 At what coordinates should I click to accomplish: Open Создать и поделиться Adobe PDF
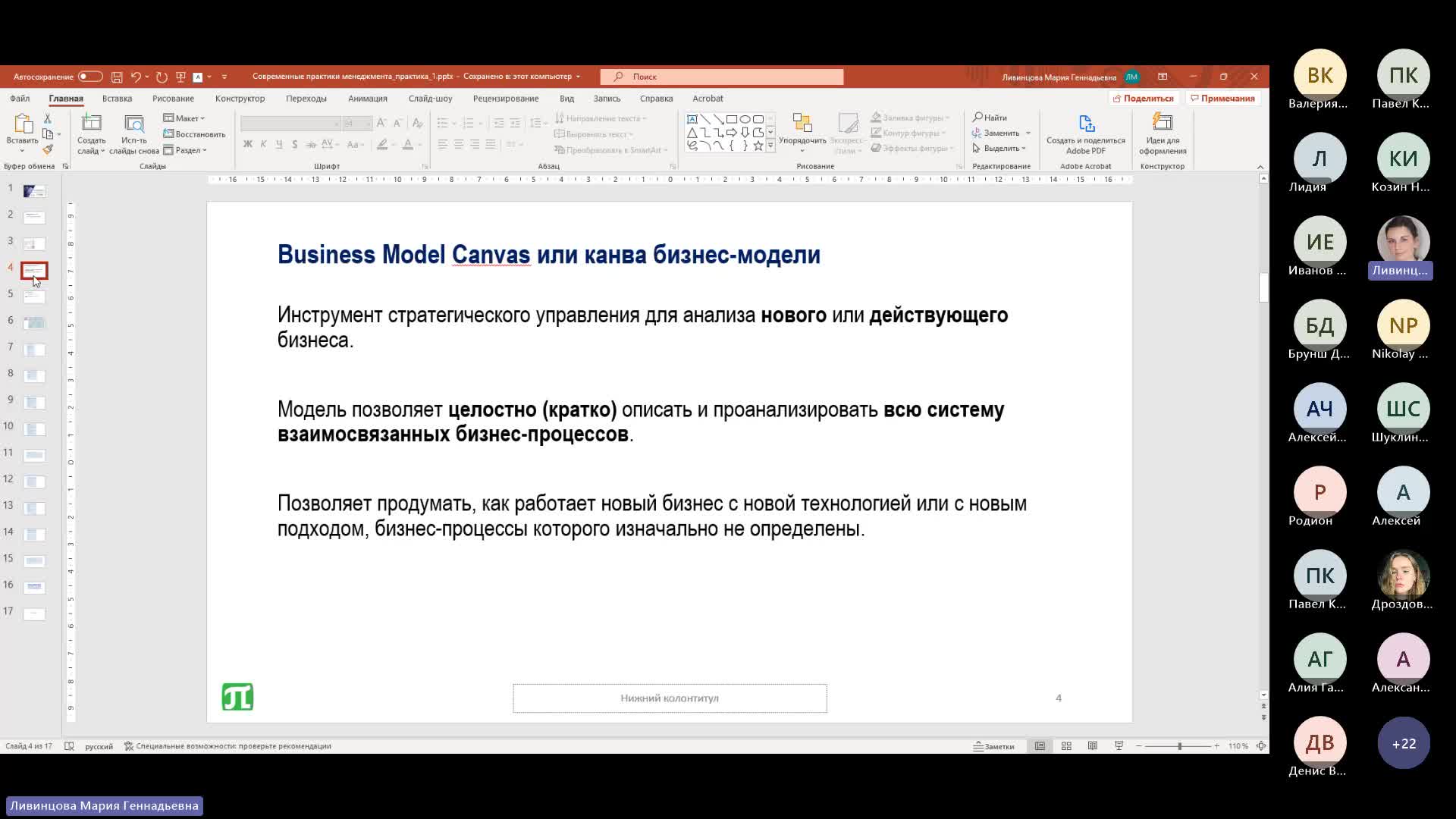pyautogui.click(x=1086, y=134)
